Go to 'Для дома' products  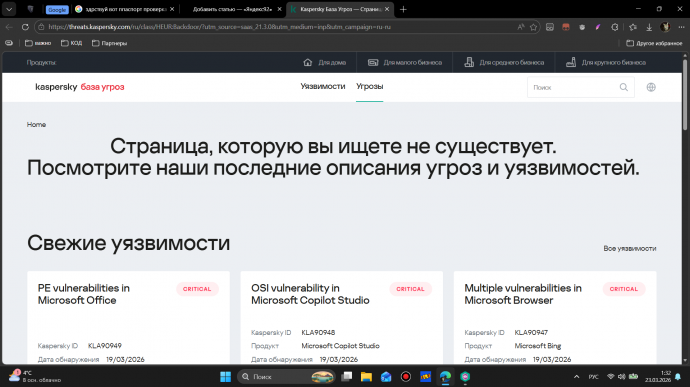pos(325,63)
